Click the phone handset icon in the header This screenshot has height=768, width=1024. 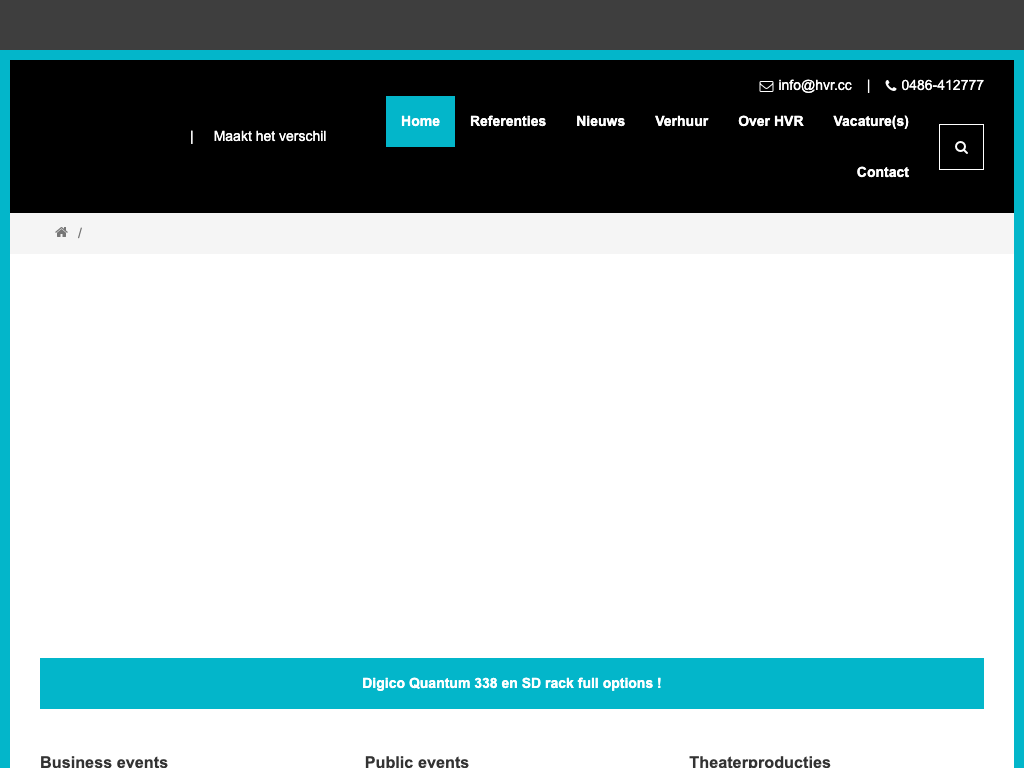[891, 86]
